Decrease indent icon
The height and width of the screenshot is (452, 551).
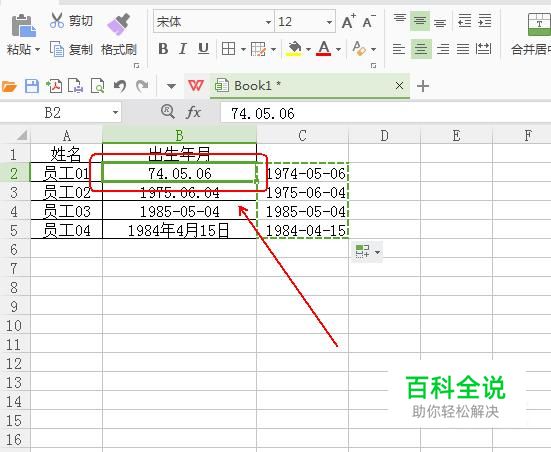click(464, 21)
